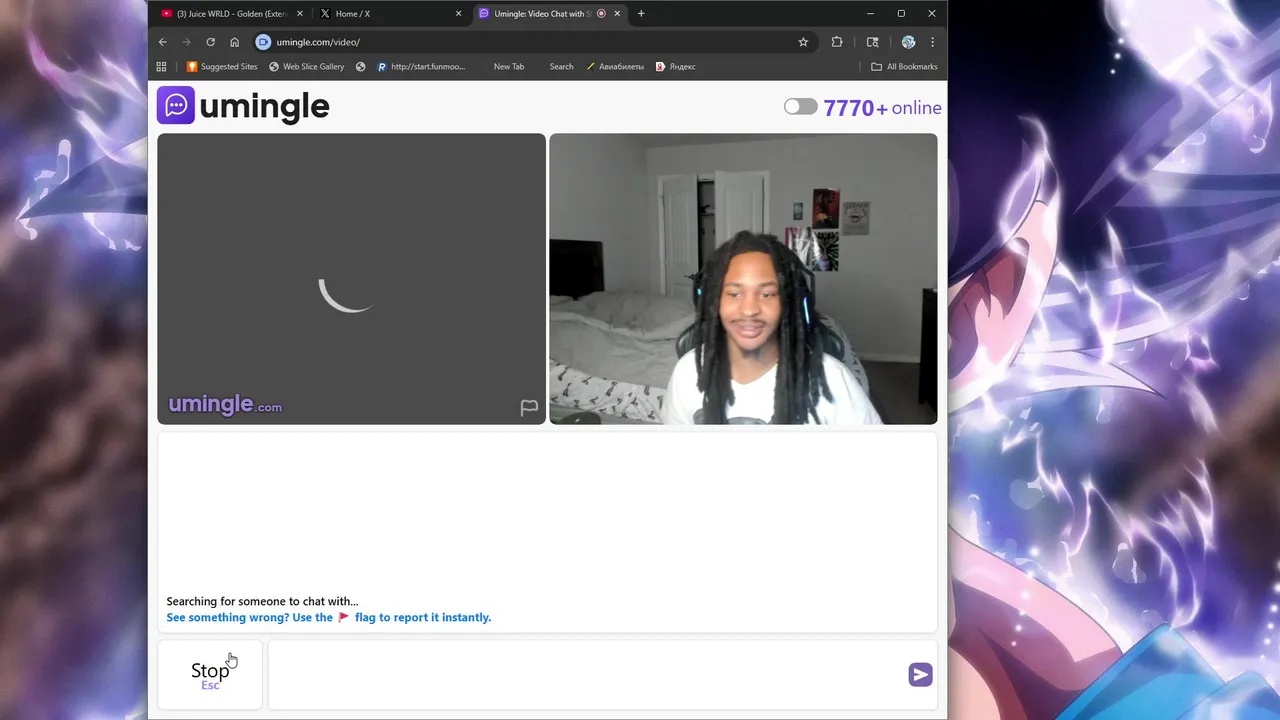Open a new browser tab
The height and width of the screenshot is (720, 1280).
click(641, 14)
